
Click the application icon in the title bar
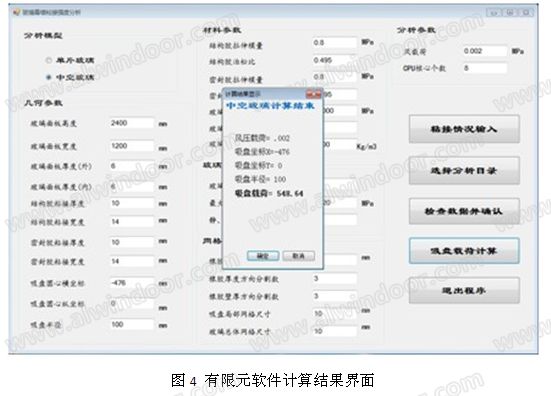16,12
